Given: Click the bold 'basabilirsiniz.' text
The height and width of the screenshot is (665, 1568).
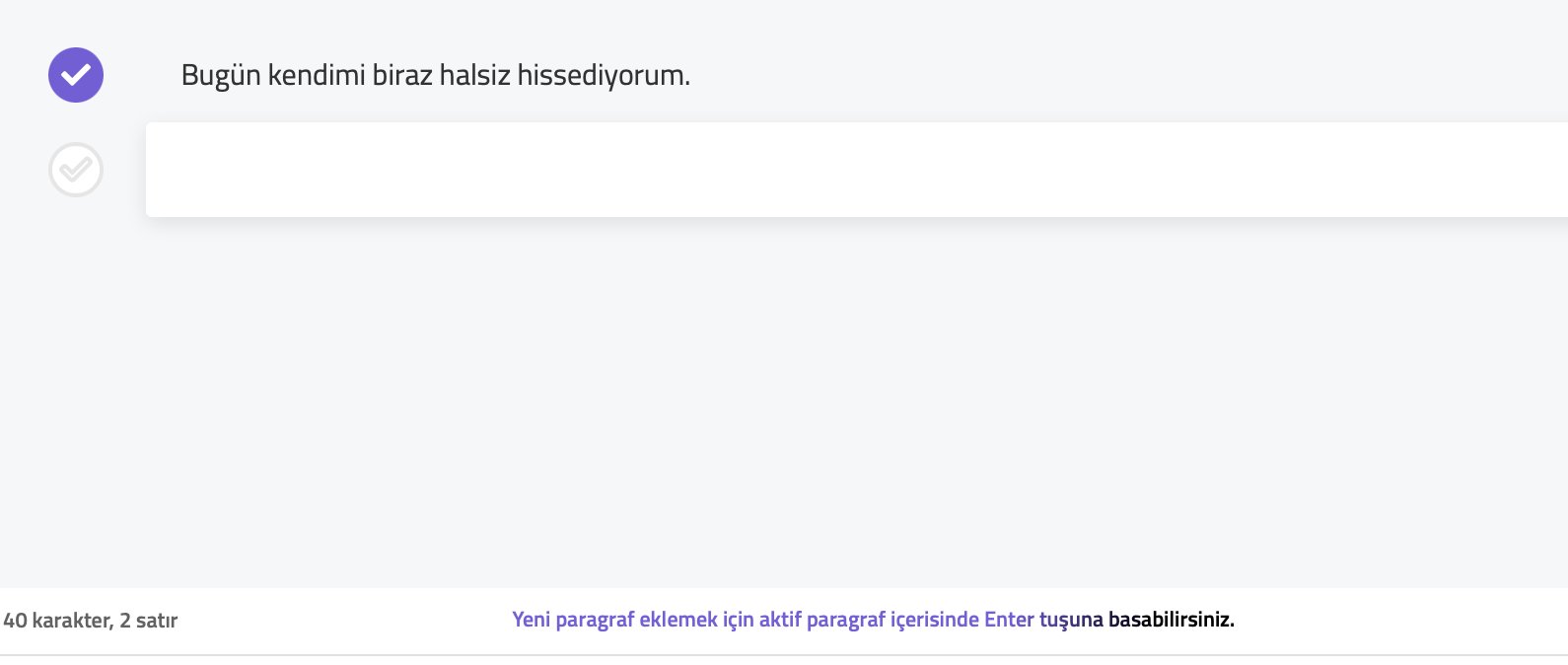Looking at the screenshot, I should (x=1172, y=620).
